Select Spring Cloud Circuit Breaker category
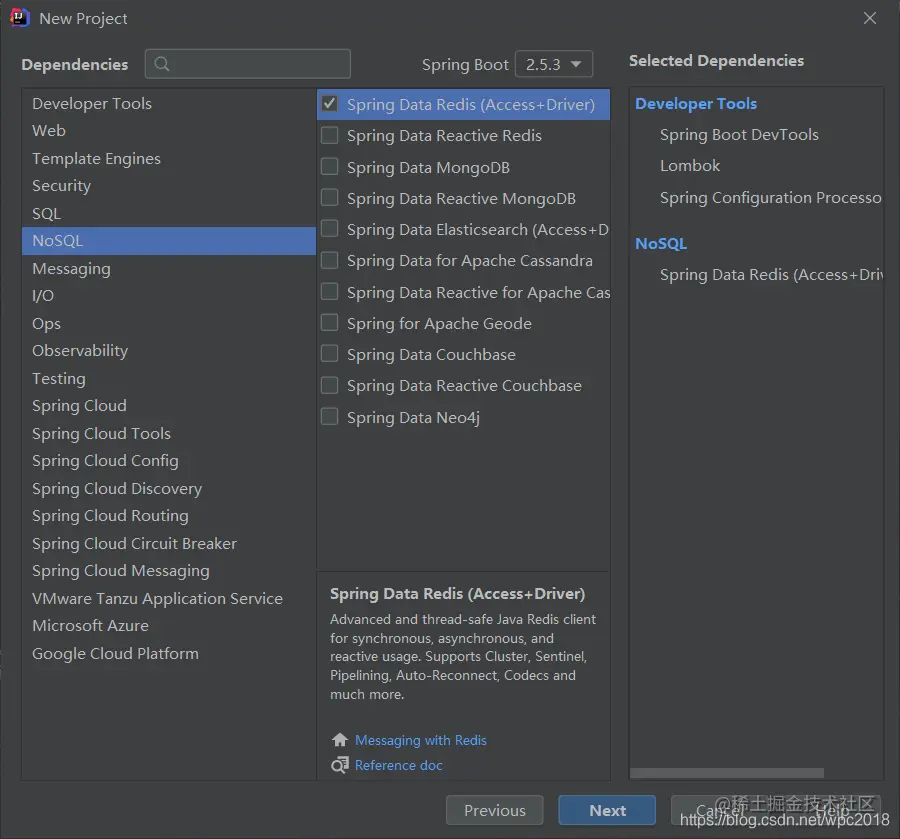The height and width of the screenshot is (839, 900). [x=169, y=543]
